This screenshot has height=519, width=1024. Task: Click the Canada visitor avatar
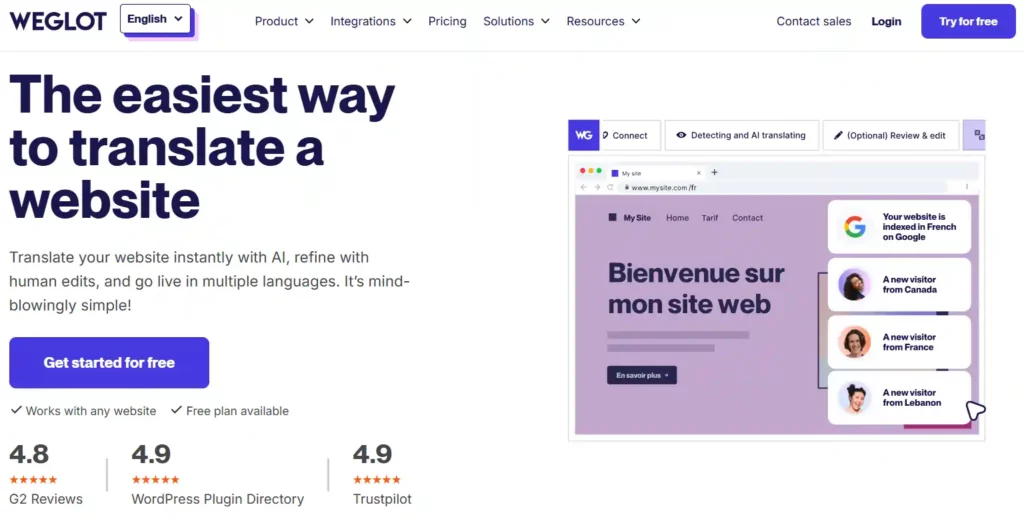coord(854,284)
